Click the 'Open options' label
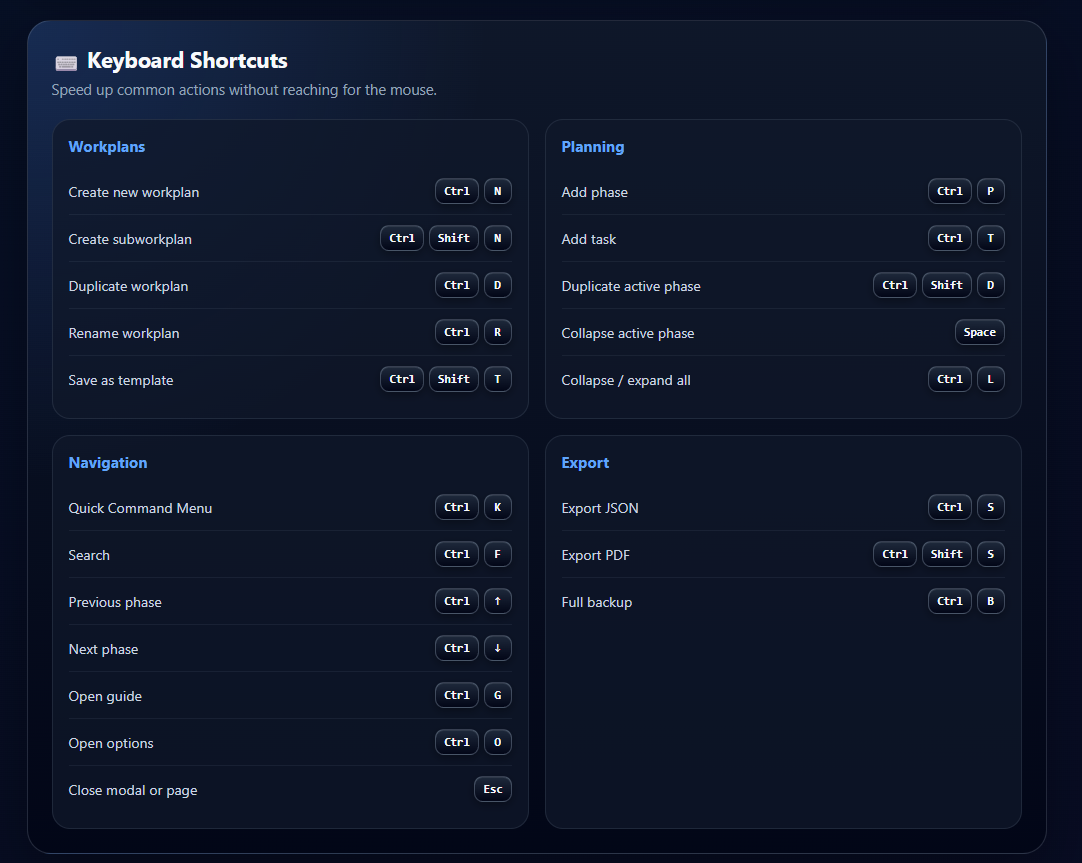 [x=110, y=743]
